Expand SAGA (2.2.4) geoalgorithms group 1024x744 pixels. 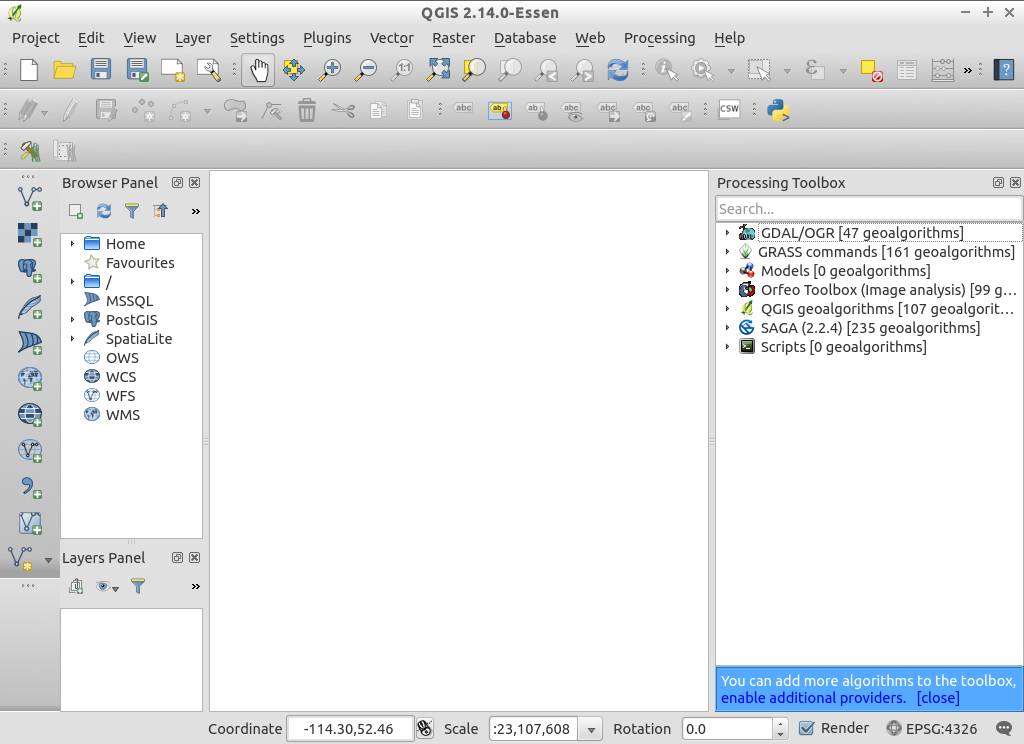coord(728,327)
